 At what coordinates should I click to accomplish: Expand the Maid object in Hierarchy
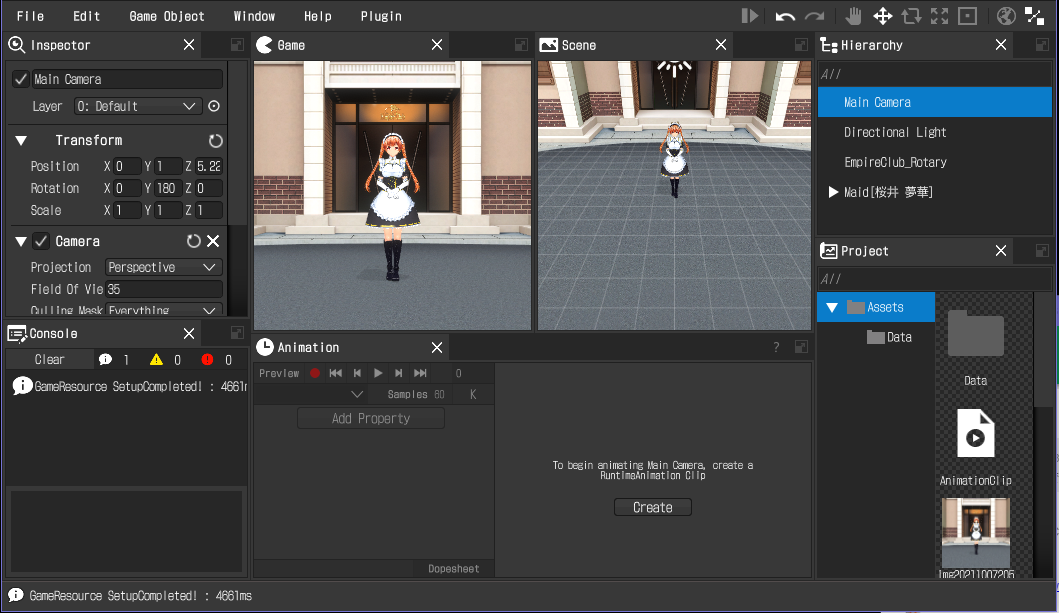coord(833,192)
